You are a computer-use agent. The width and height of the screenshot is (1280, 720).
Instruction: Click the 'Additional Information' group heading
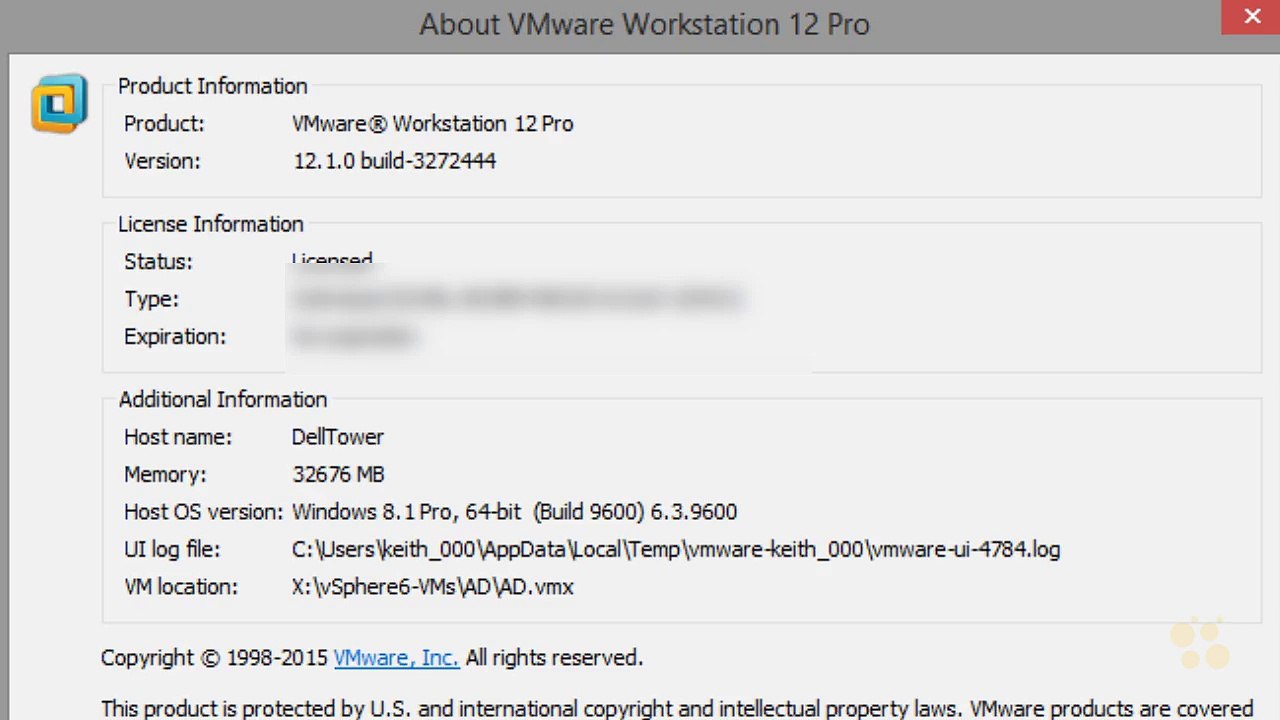coord(222,399)
